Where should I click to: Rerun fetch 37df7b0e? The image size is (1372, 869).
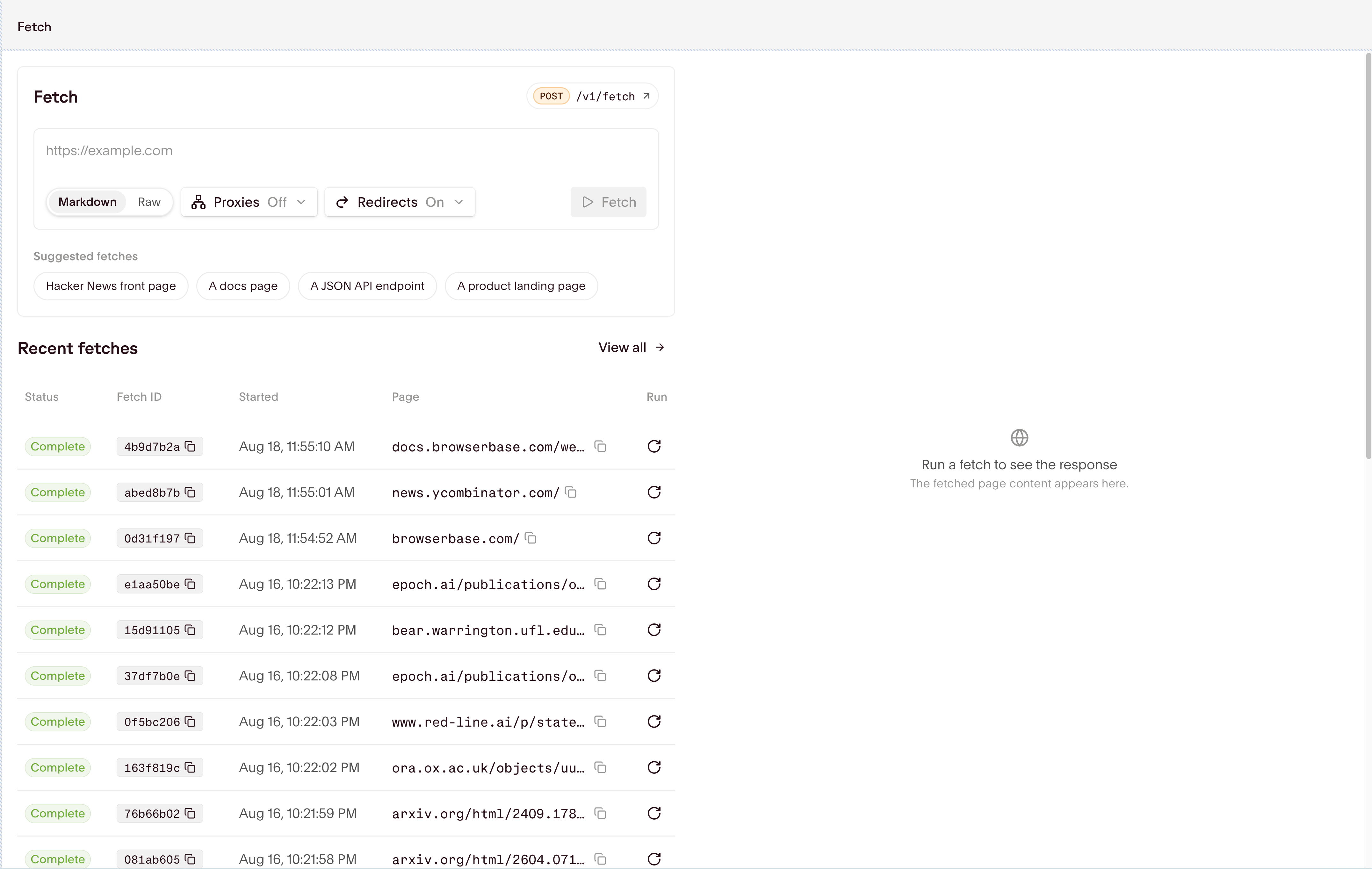654,676
